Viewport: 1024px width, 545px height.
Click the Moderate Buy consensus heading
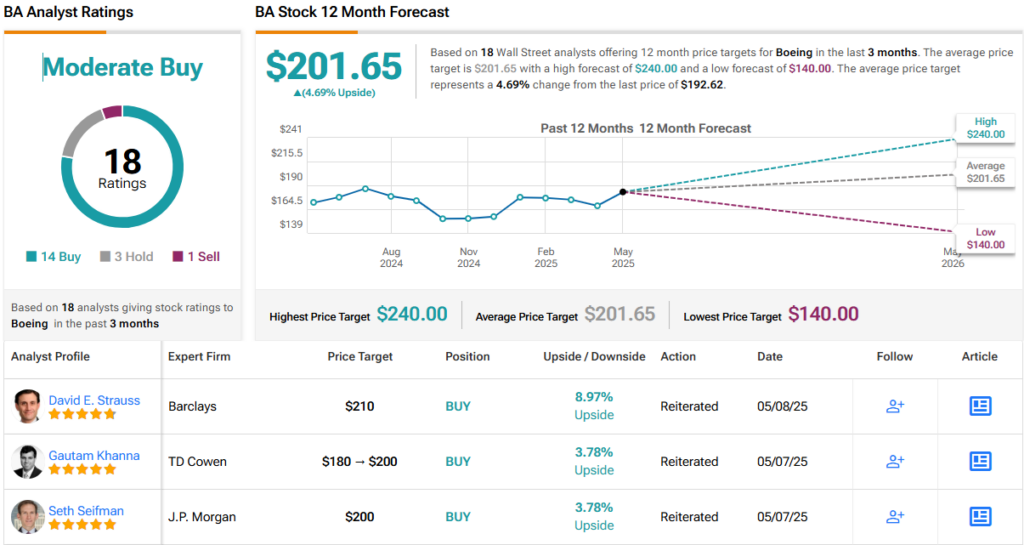tap(123, 67)
